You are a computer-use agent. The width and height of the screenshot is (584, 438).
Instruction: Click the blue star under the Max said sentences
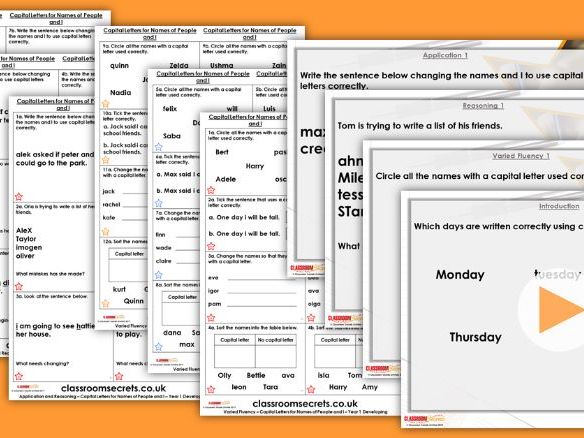[x=159, y=203]
